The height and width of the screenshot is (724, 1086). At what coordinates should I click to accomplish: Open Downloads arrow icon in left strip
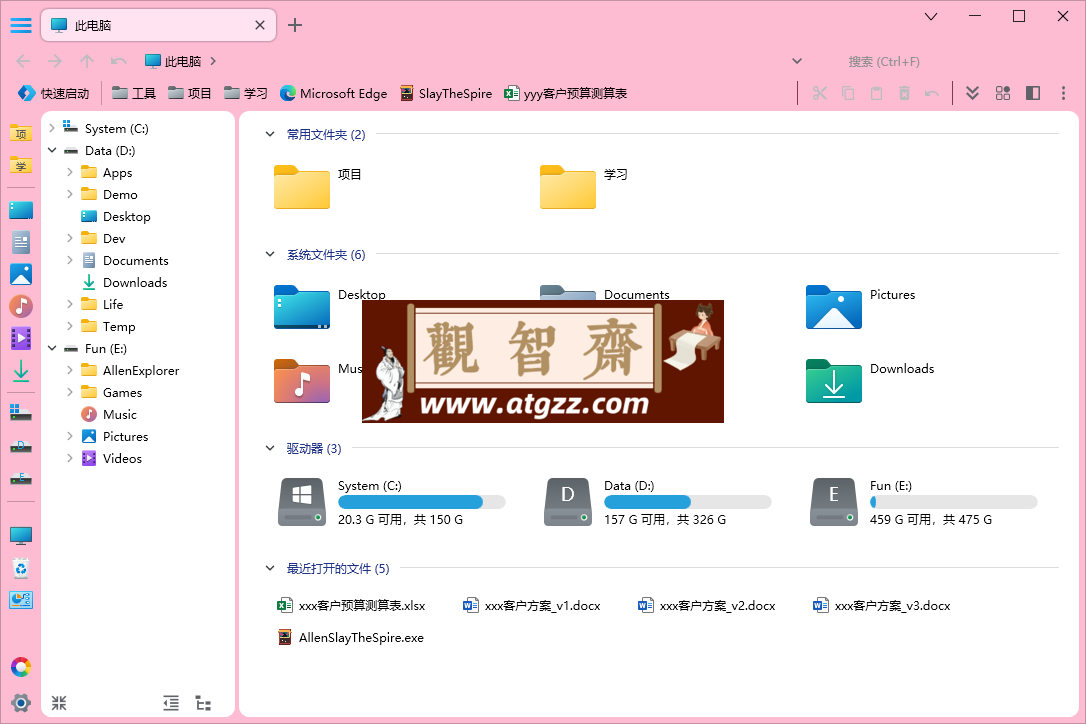point(21,371)
